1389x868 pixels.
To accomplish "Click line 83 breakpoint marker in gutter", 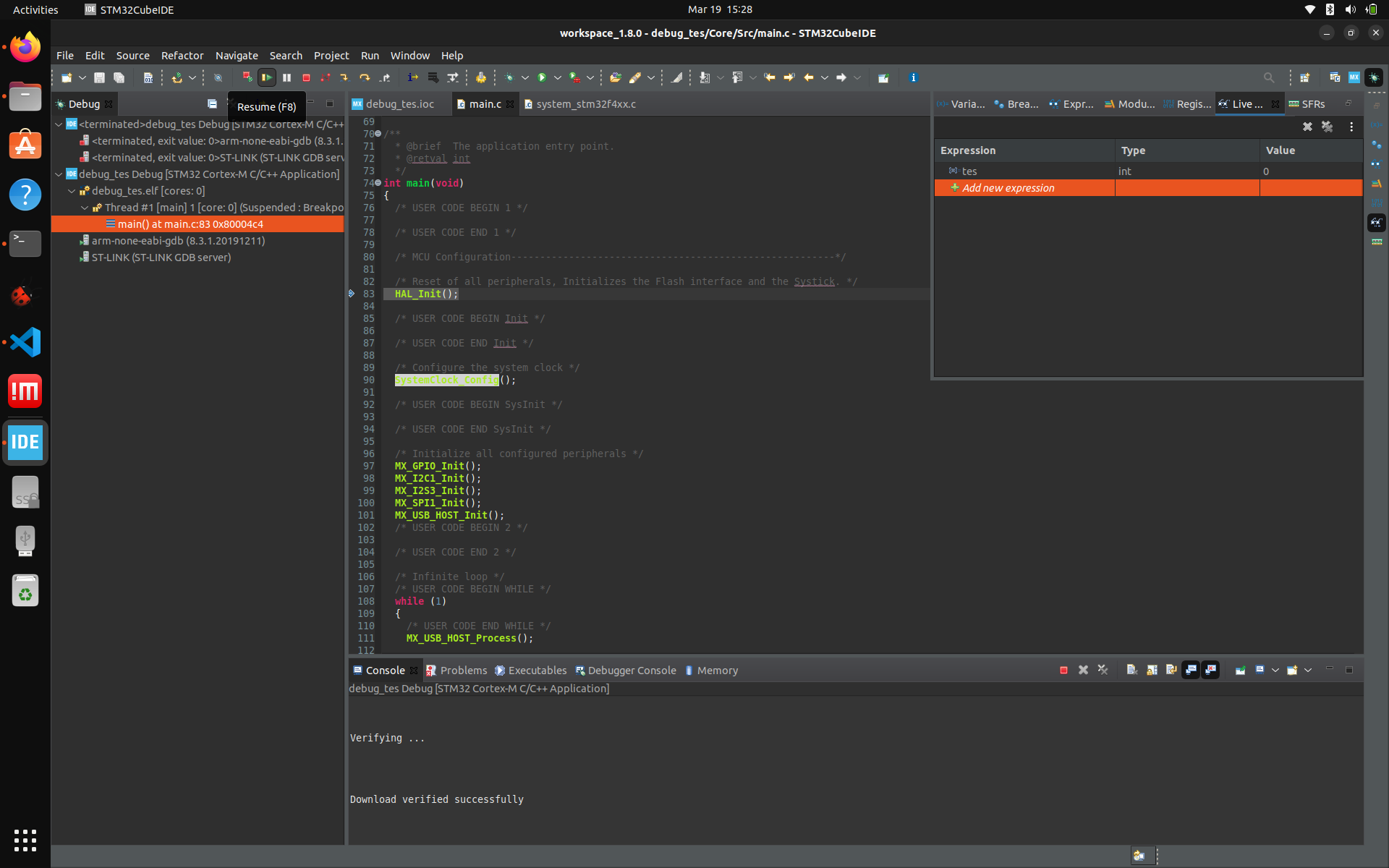I will click(x=352, y=294).
